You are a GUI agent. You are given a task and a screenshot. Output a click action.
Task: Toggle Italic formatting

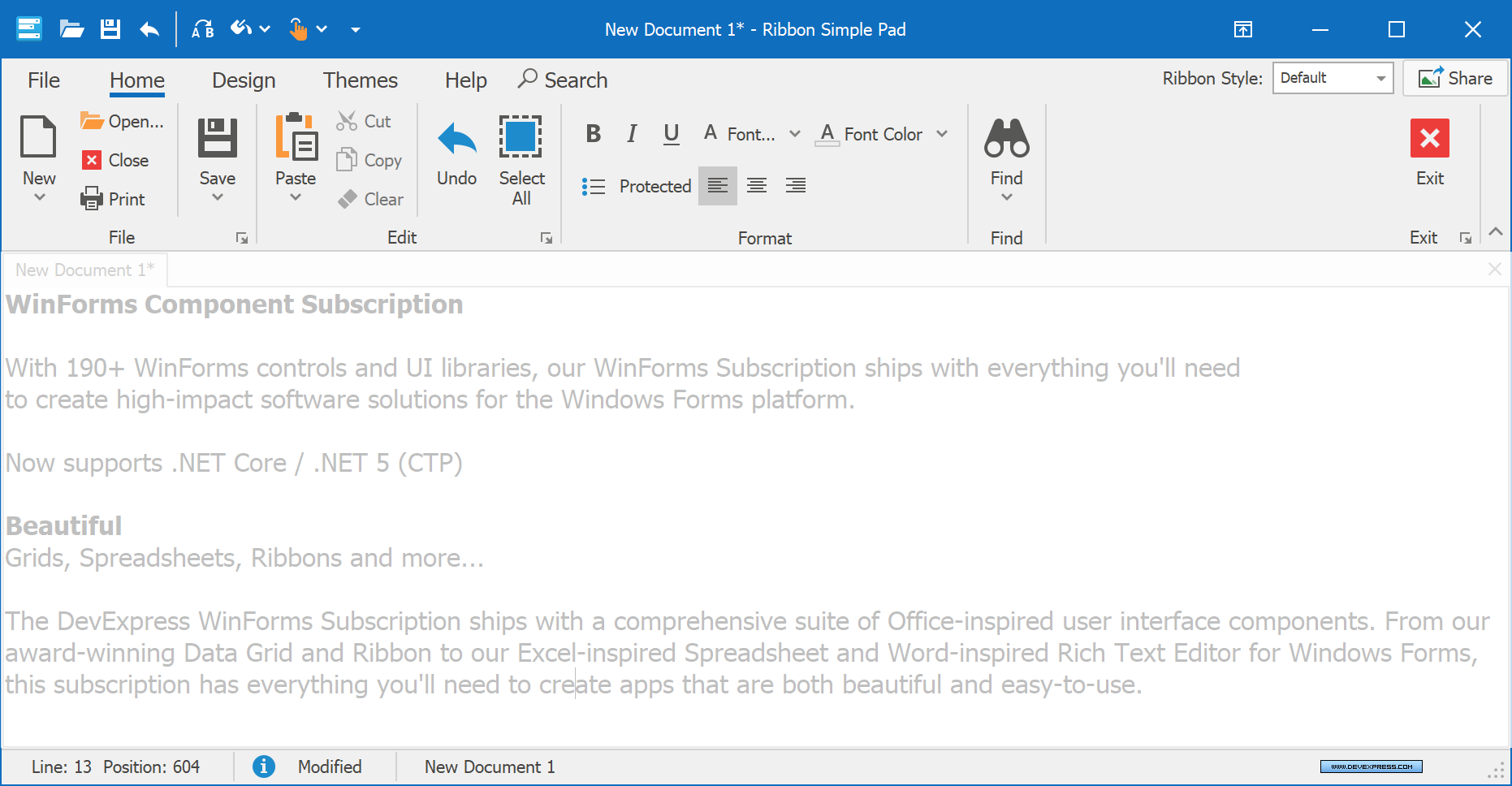tap(632, 134)
